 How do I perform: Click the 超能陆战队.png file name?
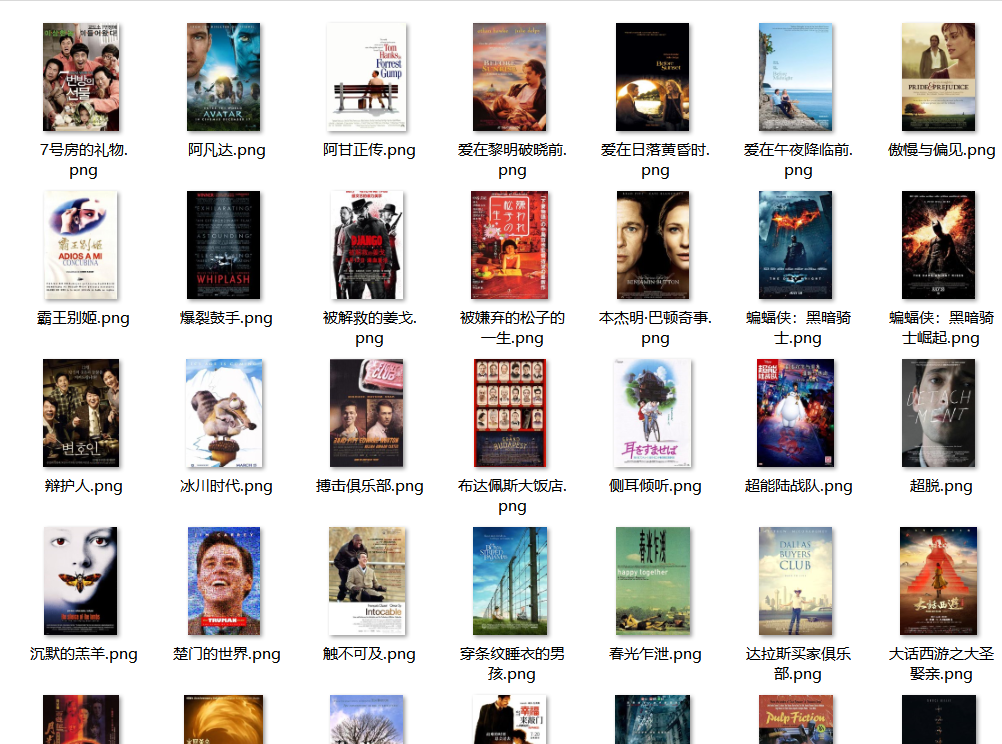click(x=798, y=486)
